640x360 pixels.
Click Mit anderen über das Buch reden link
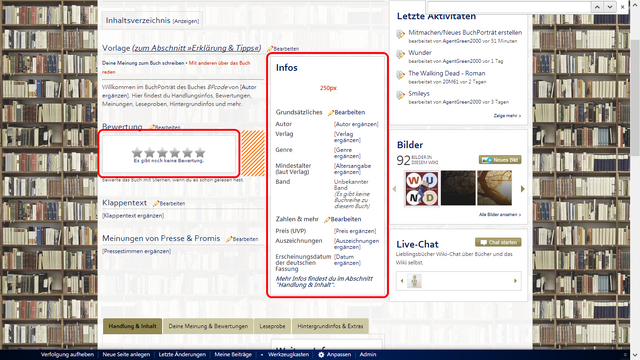(x=176, y=67)
